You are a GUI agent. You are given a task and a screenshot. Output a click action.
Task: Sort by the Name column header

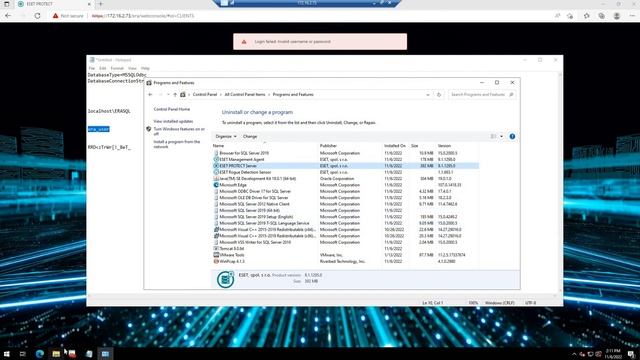(x=264, y=146)
